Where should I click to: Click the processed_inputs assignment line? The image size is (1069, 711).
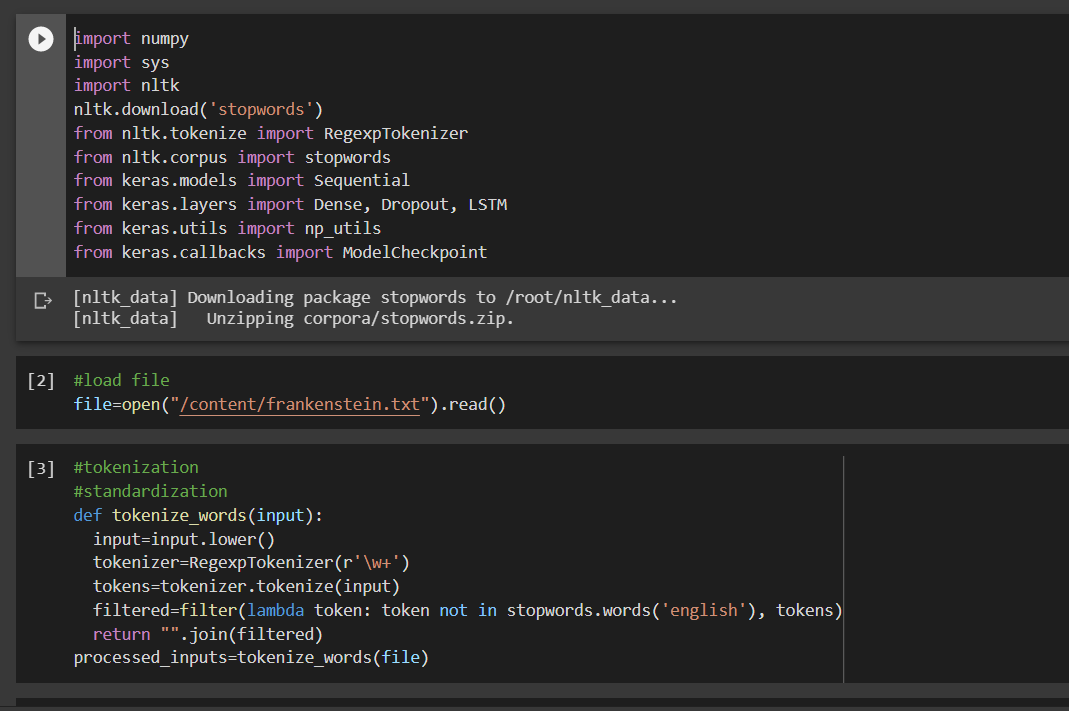coord(252,658)
